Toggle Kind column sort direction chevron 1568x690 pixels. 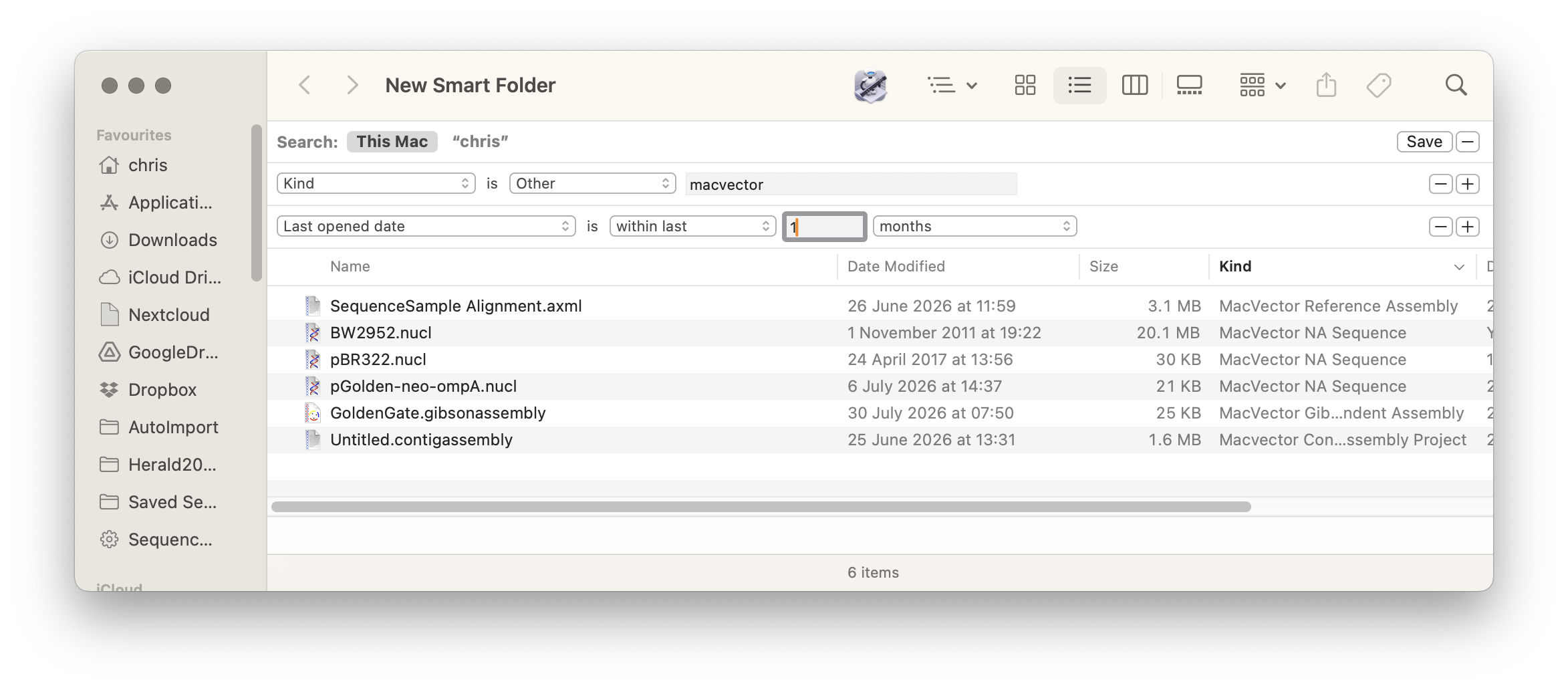click(1459, 267)
